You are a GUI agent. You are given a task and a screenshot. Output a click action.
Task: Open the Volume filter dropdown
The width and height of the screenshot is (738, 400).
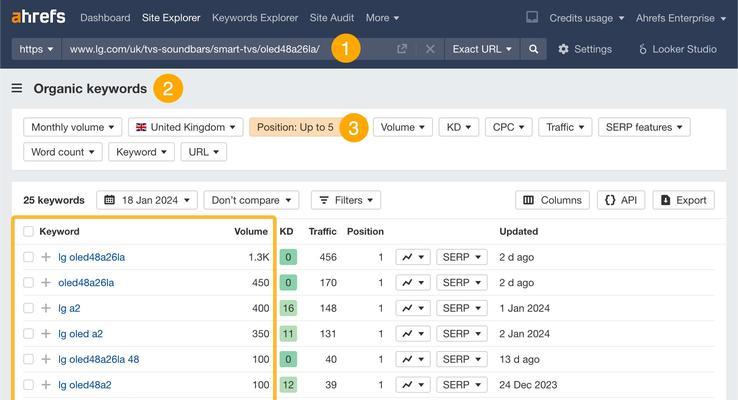(402, 127)
